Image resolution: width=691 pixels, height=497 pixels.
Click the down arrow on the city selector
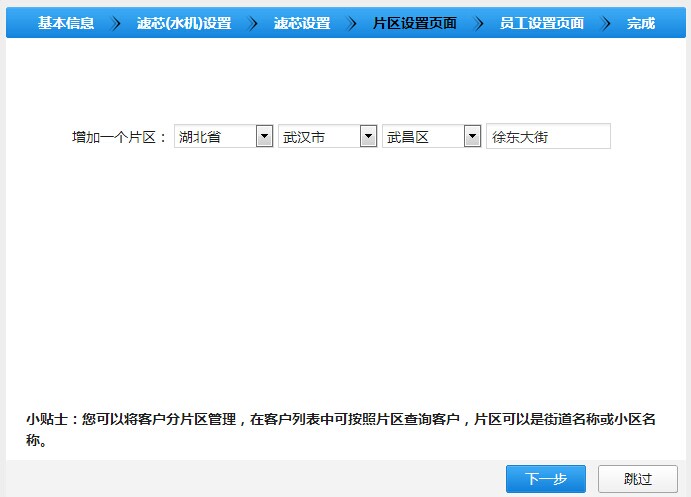coord(368,137)
